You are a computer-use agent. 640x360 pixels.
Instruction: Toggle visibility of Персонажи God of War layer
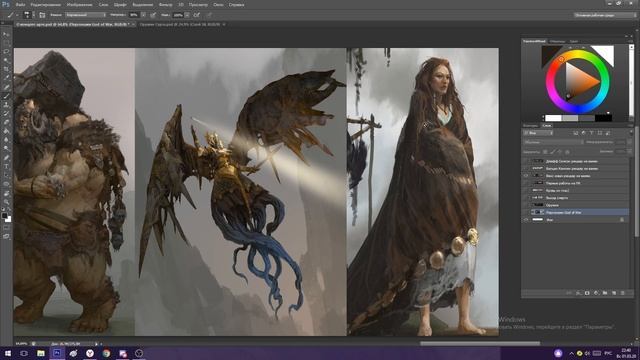tap(526, 212)
